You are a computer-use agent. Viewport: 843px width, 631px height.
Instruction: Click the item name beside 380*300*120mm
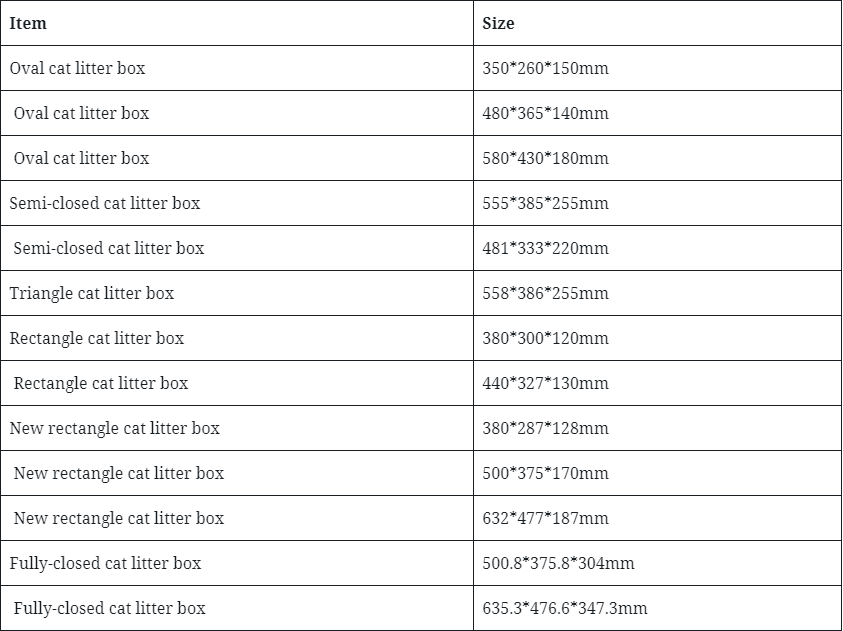97,338
